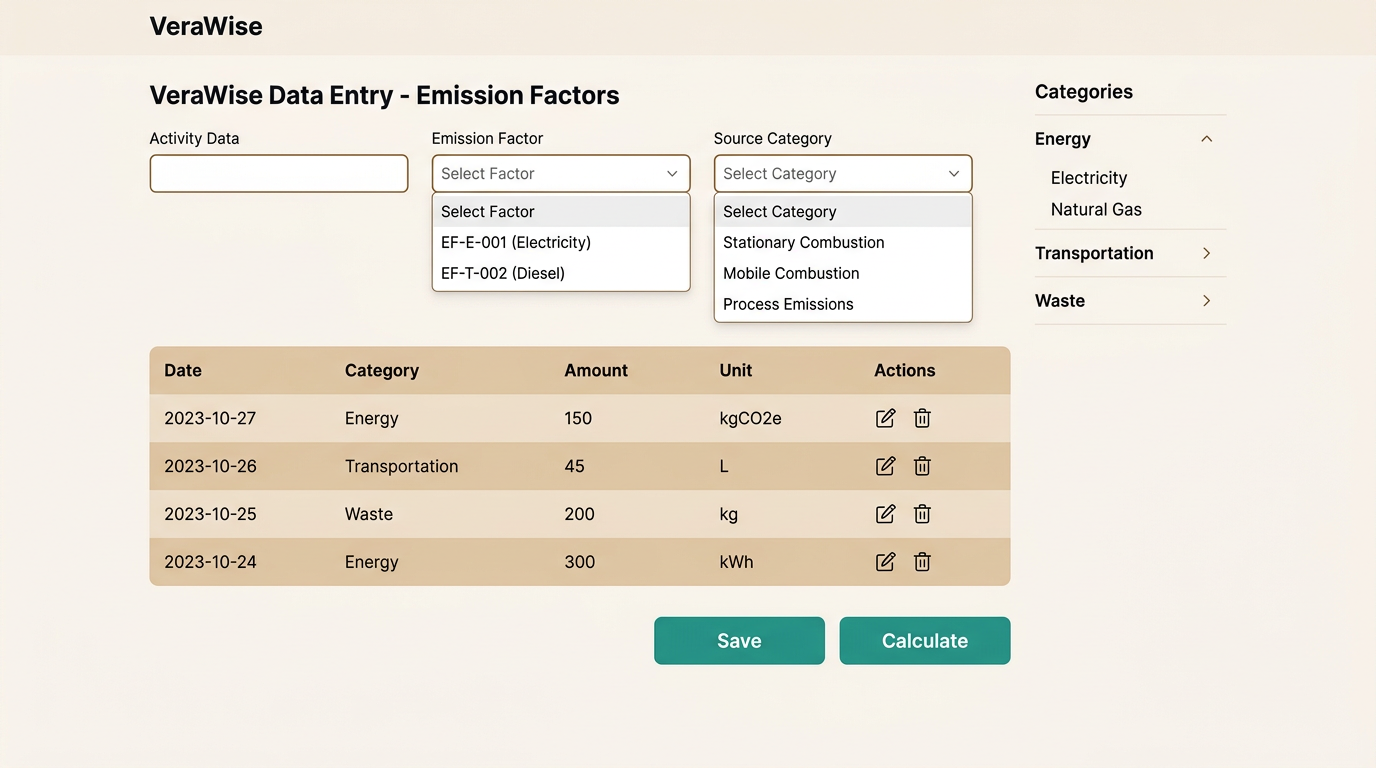Image resolution: width=1376 pixels, height=768 pixels.
Task: Click the Category column header
Action: pos(382,370)
